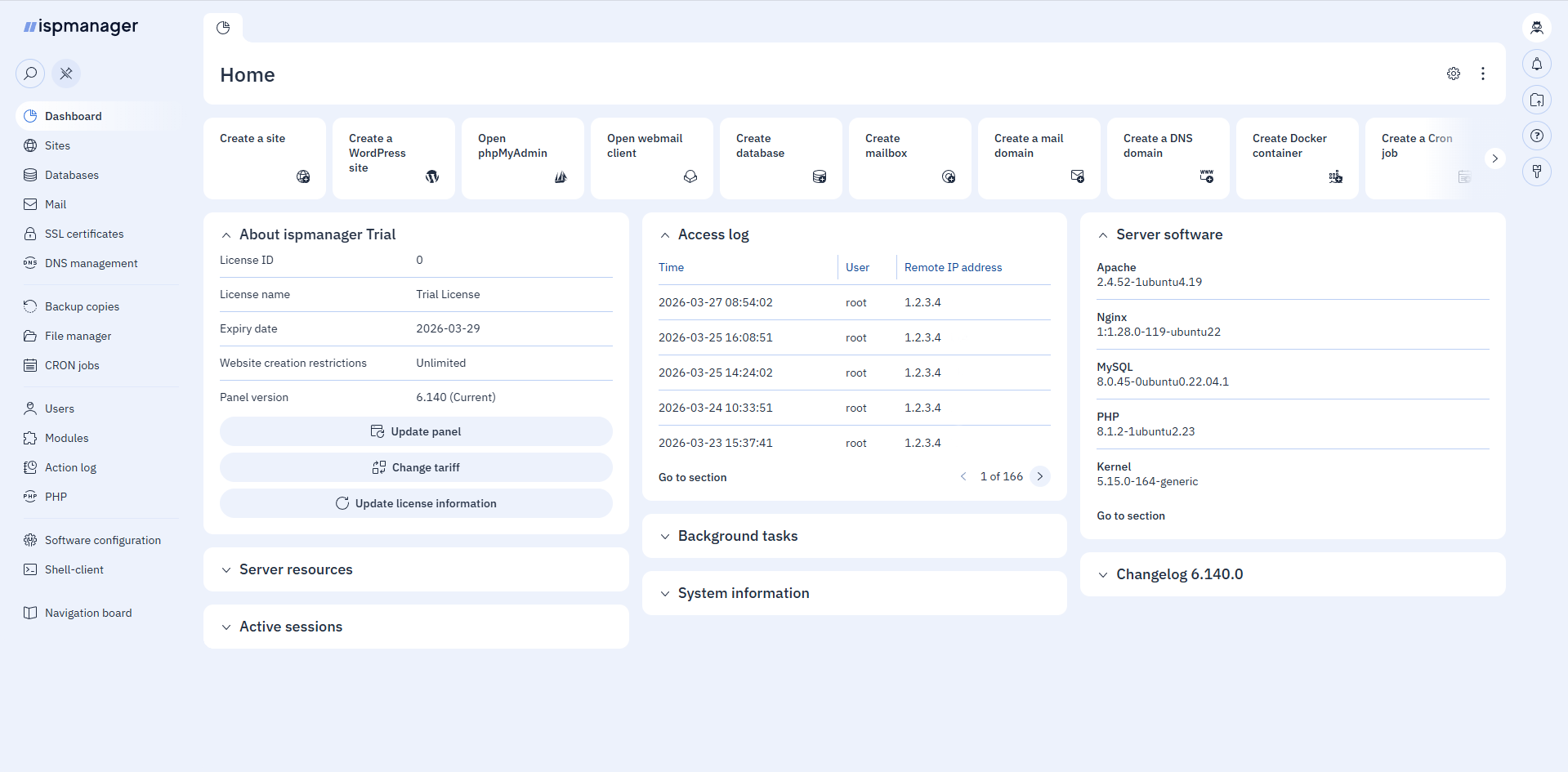
Task: Select log entry 2026-03-27 08:54:02
Action: [855, 302]
